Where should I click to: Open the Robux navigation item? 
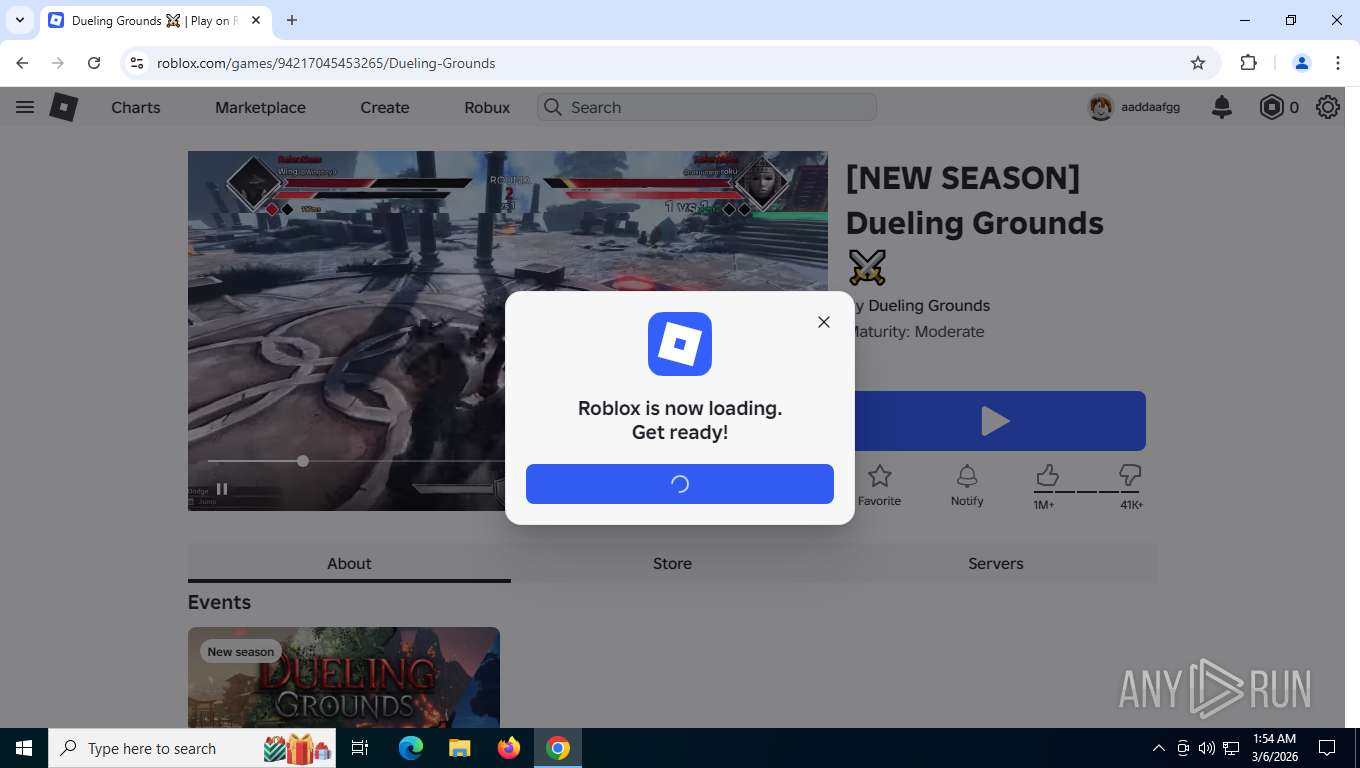click(487, 107)
